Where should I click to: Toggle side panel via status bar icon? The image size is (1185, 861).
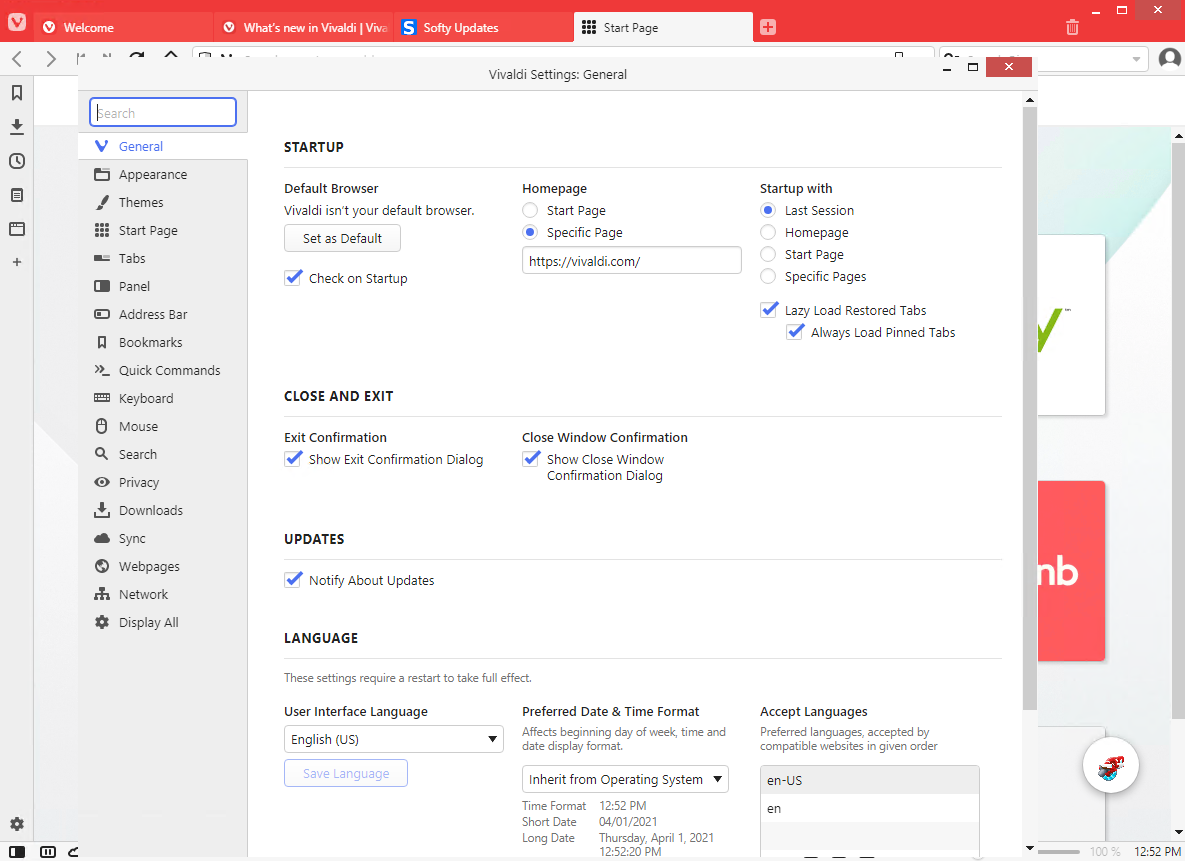coord(17,852)
